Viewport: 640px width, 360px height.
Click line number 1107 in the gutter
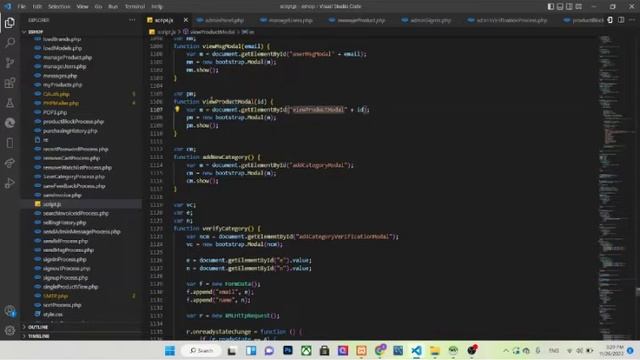[156, 109]
